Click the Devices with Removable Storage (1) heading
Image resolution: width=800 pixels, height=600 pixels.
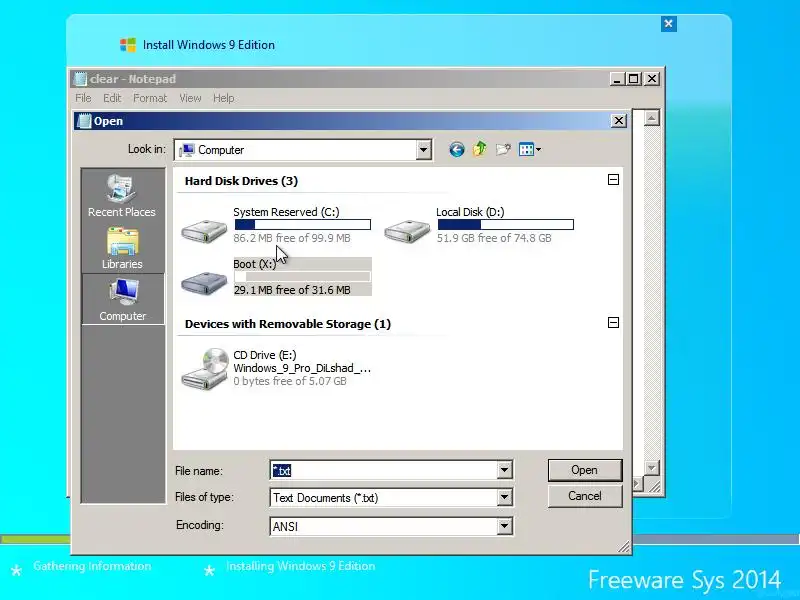tap(288, 324)
